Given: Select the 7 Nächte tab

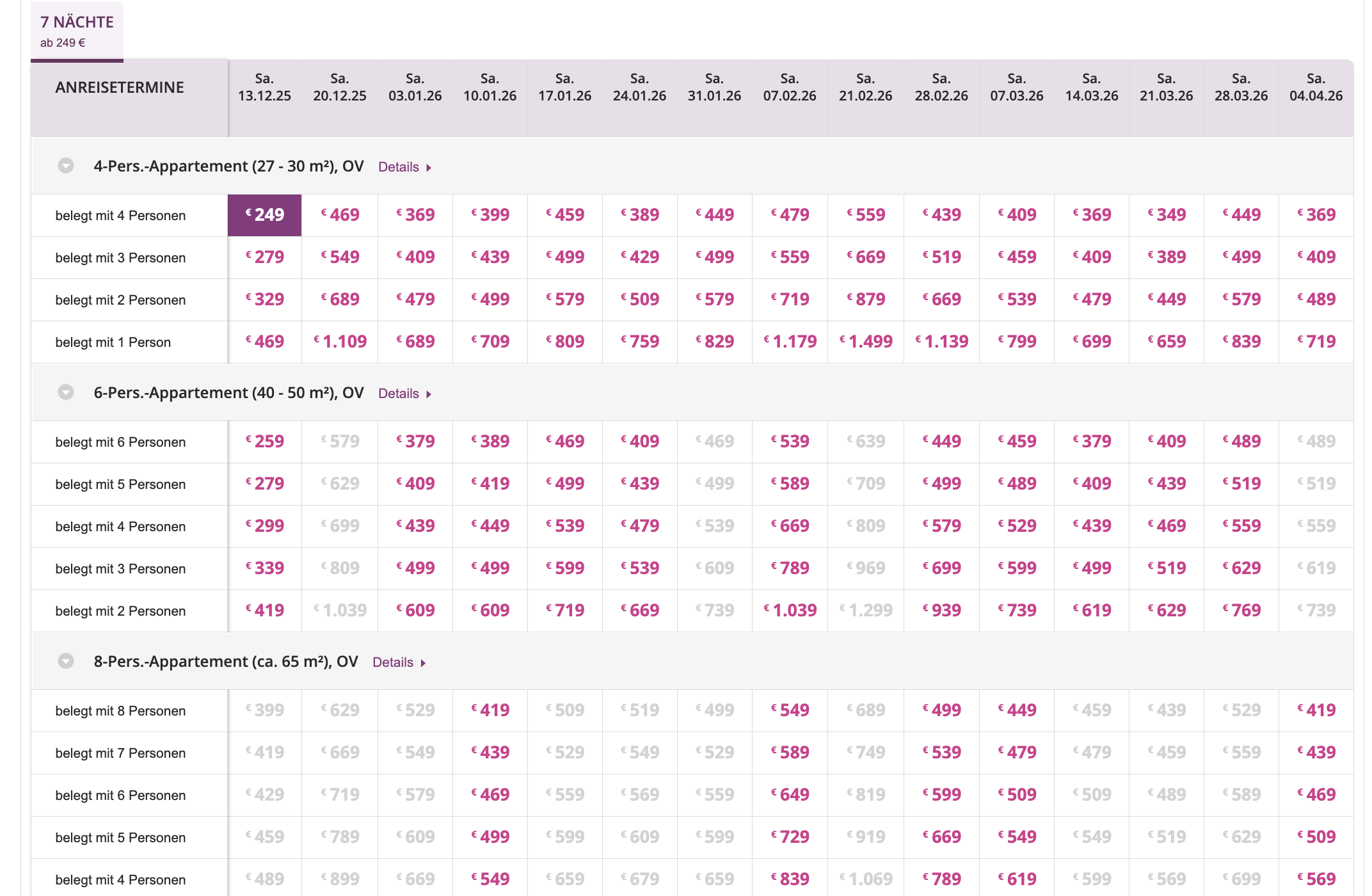Looking at the screenshot, I should pos(77,31).
